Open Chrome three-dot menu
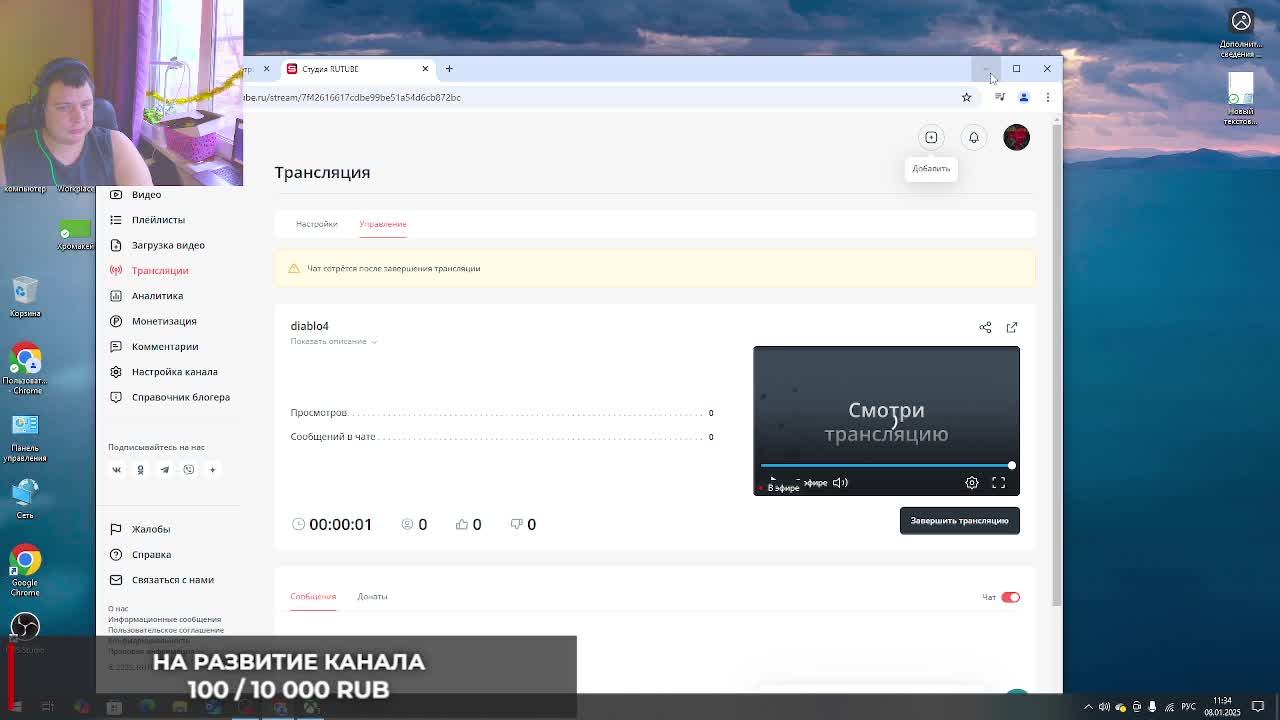1280x720 pixels. pyautogui.click(x=1047, y=97)
